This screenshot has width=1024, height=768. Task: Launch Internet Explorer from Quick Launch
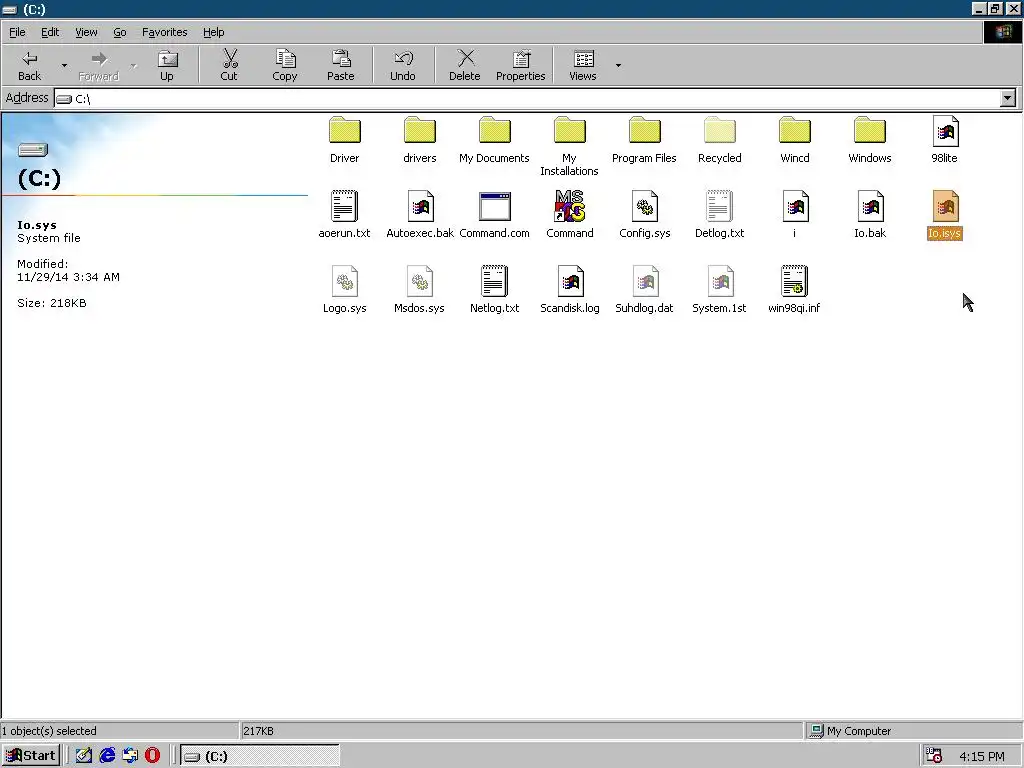click(x=107, y=756)
